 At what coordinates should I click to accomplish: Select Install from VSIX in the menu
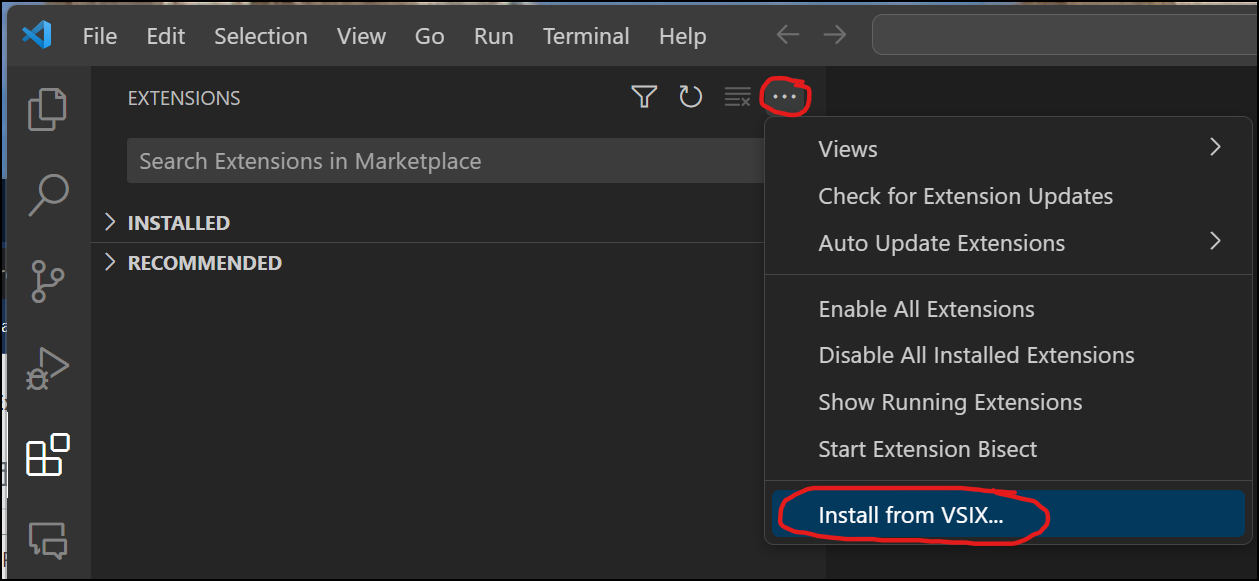point(908,514)
